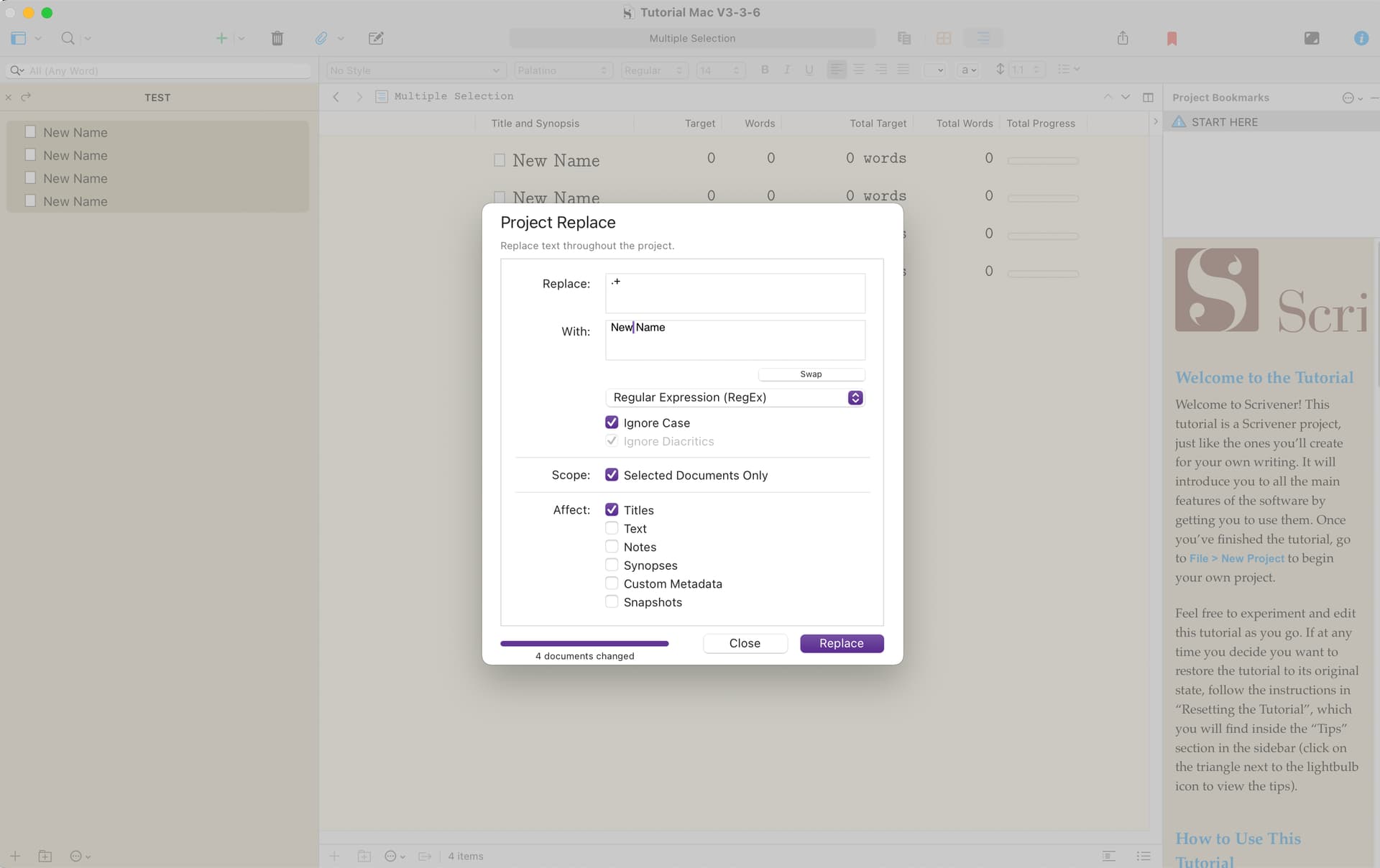Click the search results refresh arrow icon
1380x868 pixels.
26,97
